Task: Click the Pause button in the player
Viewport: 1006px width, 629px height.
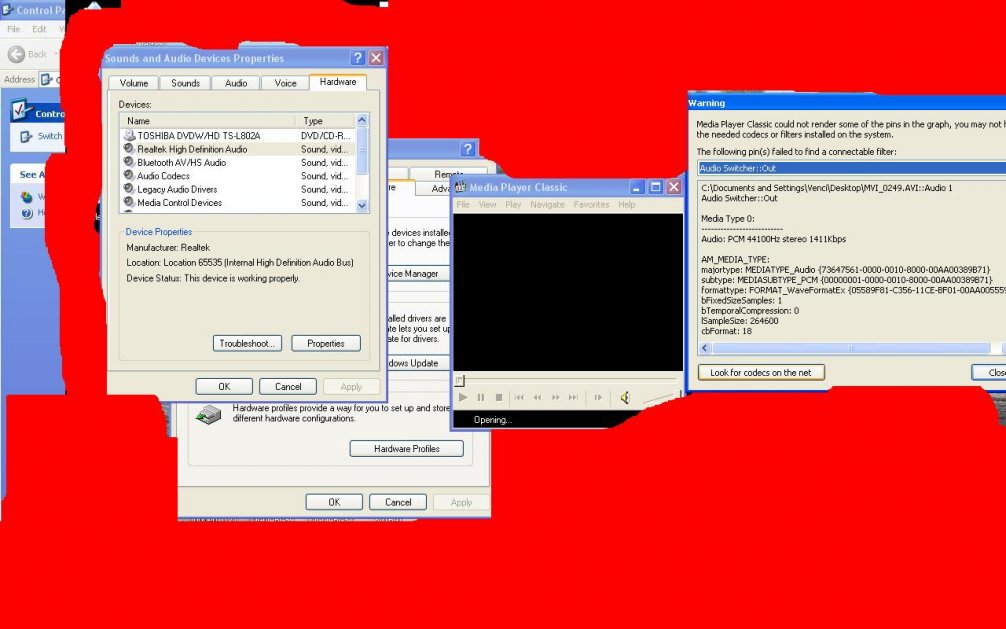Action: [x=481, y=397]
